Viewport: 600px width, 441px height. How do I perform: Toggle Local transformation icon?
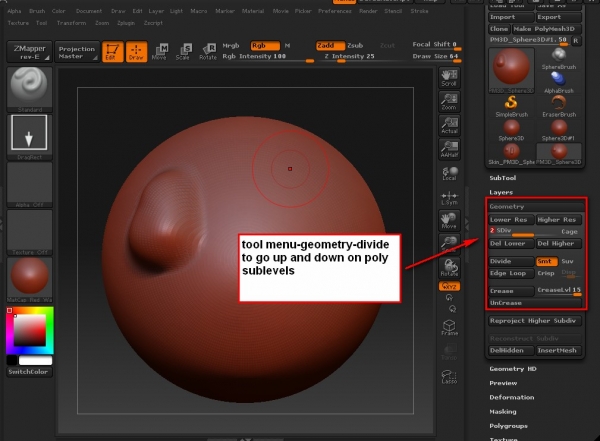coord(449,173)
